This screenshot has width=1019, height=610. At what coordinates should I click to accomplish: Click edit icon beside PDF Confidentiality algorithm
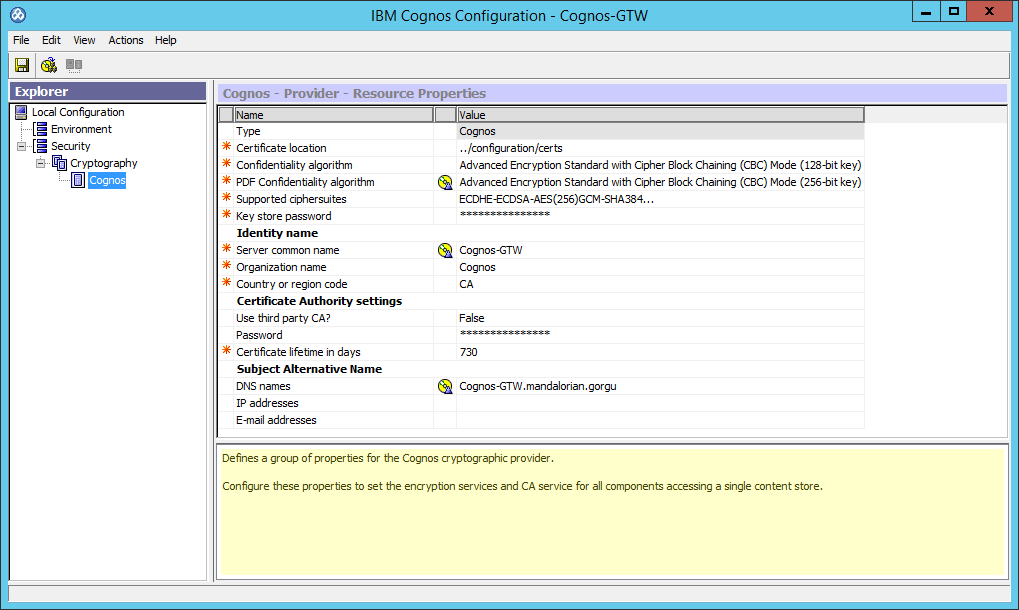(445, 183)
